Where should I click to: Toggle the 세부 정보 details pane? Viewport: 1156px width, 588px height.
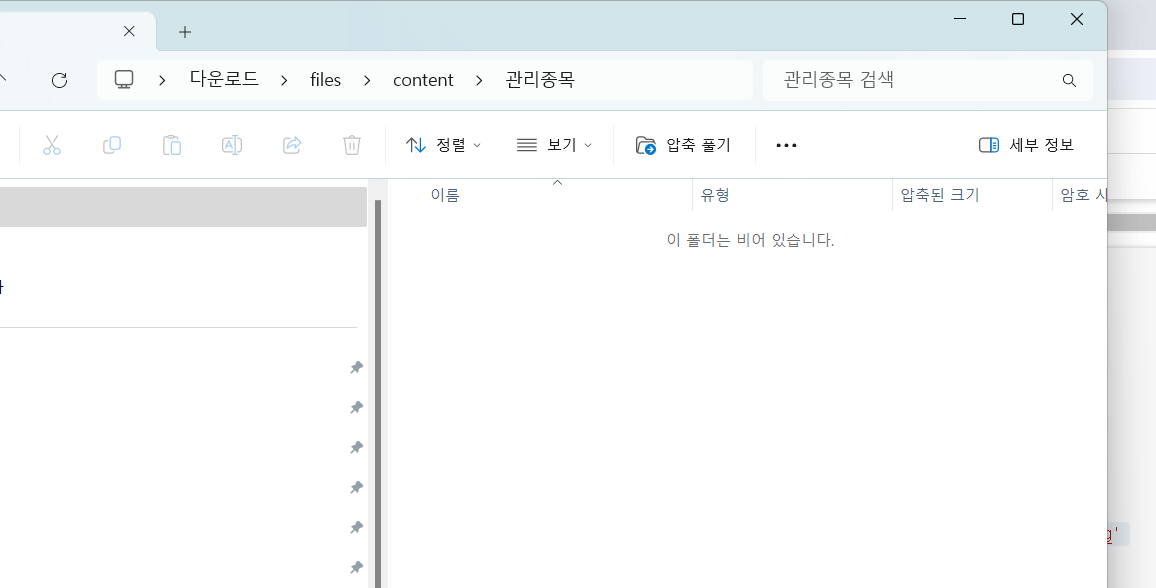[1026, 145]
